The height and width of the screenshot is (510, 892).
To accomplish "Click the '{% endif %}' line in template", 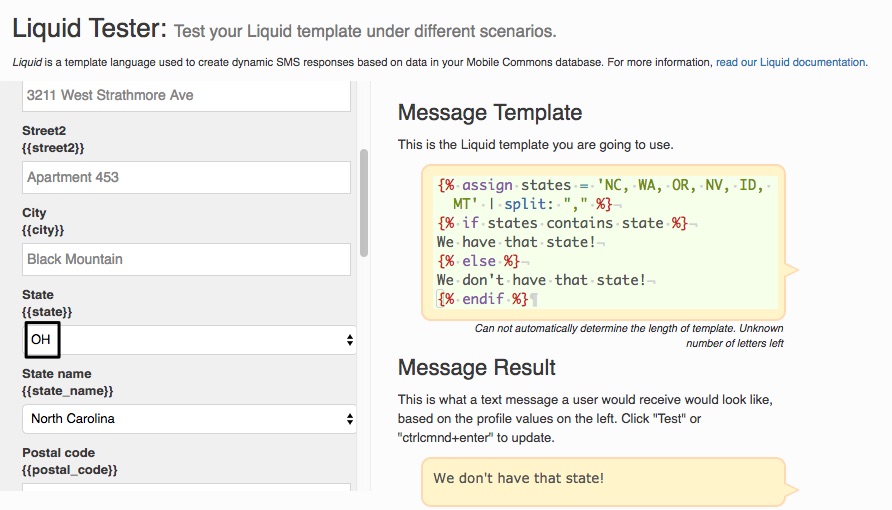I will (x=482, y=299).
